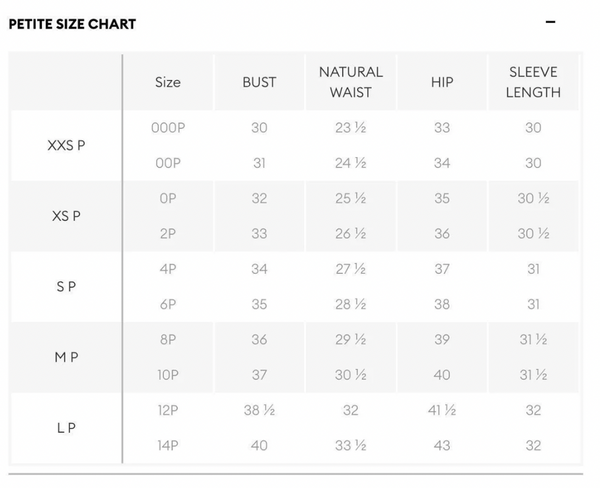Viewport: 600px width, 488px height.
Task: Select the XXS P row label
Action: [x=66, y=145]
